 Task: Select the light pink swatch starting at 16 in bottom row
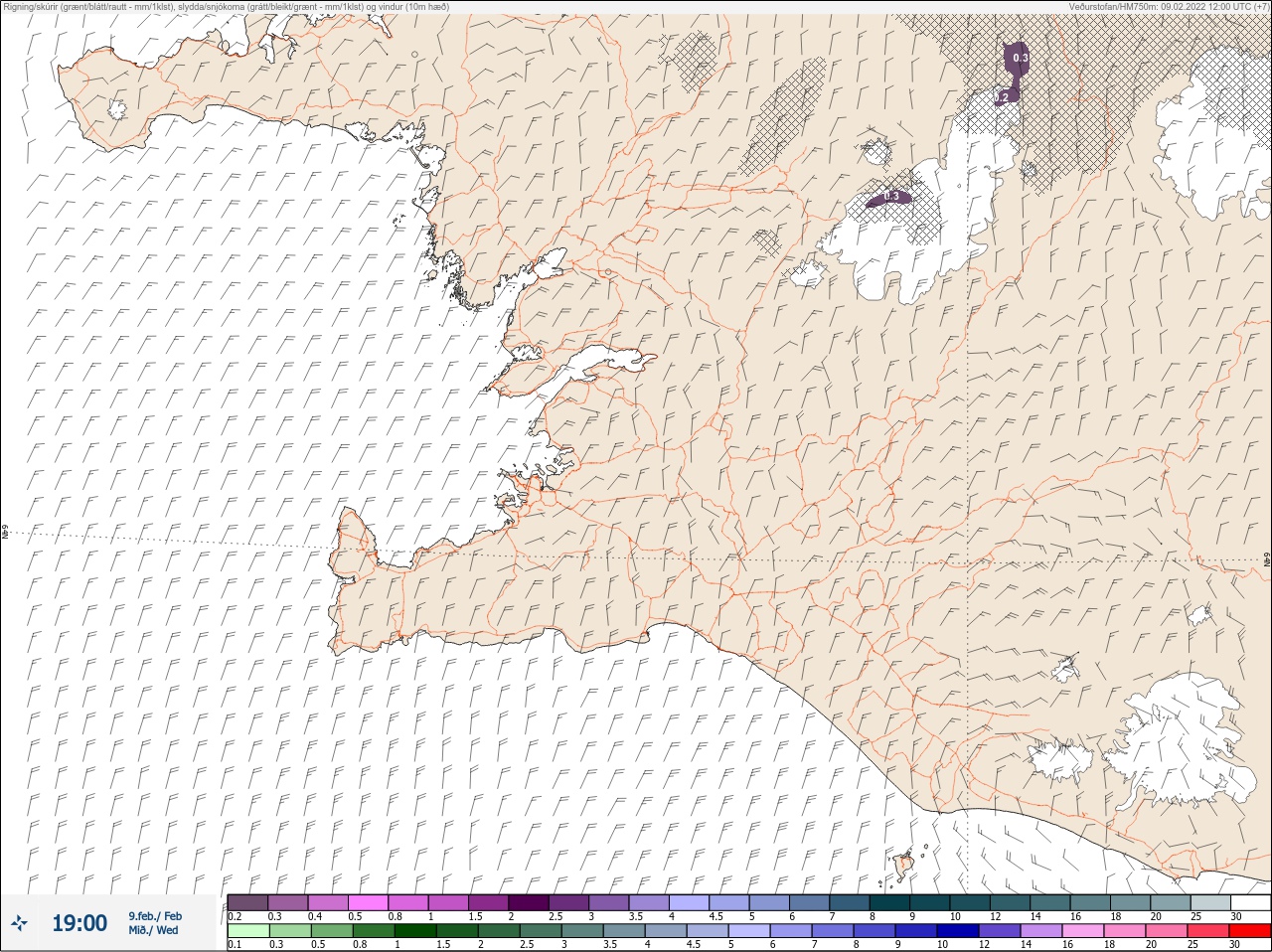(x=1083, y=931)
